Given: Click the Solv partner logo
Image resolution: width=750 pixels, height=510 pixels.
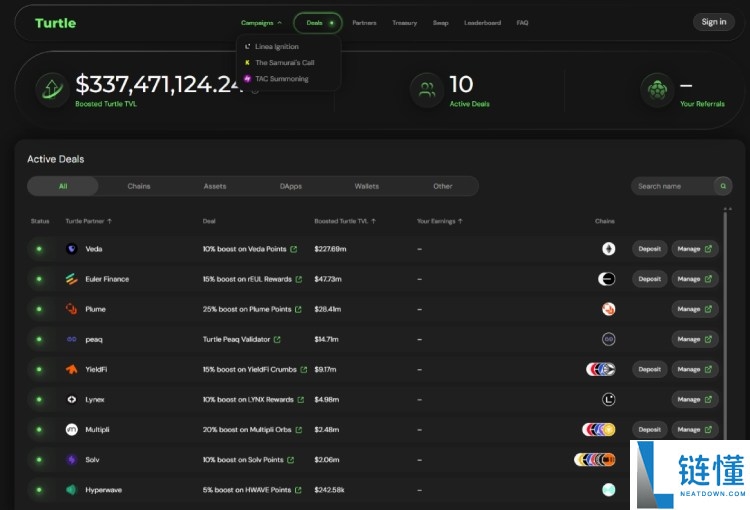Looking at the screenshot, I should [x=72, y=460].
